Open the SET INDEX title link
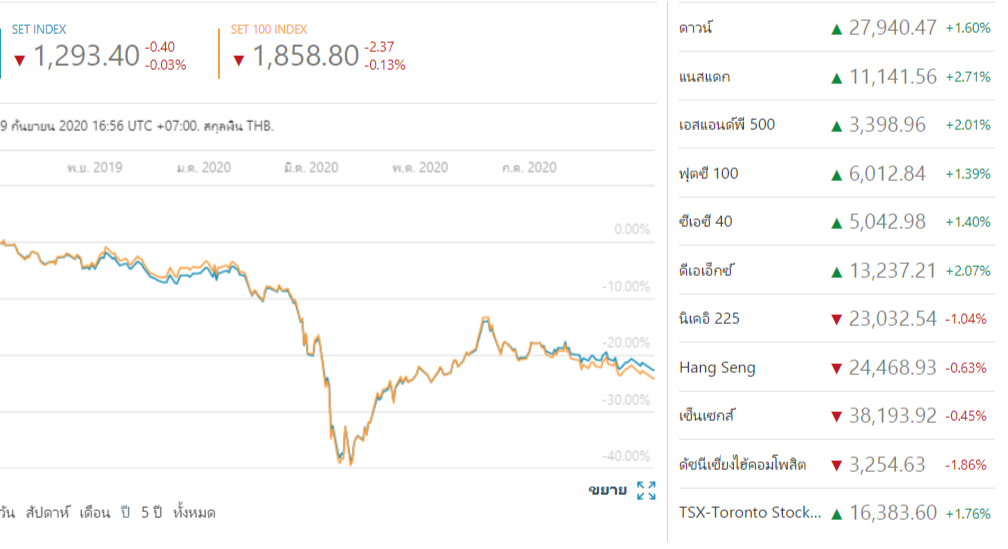Screen dimensions: 1008x549 (x=39, y=30)
